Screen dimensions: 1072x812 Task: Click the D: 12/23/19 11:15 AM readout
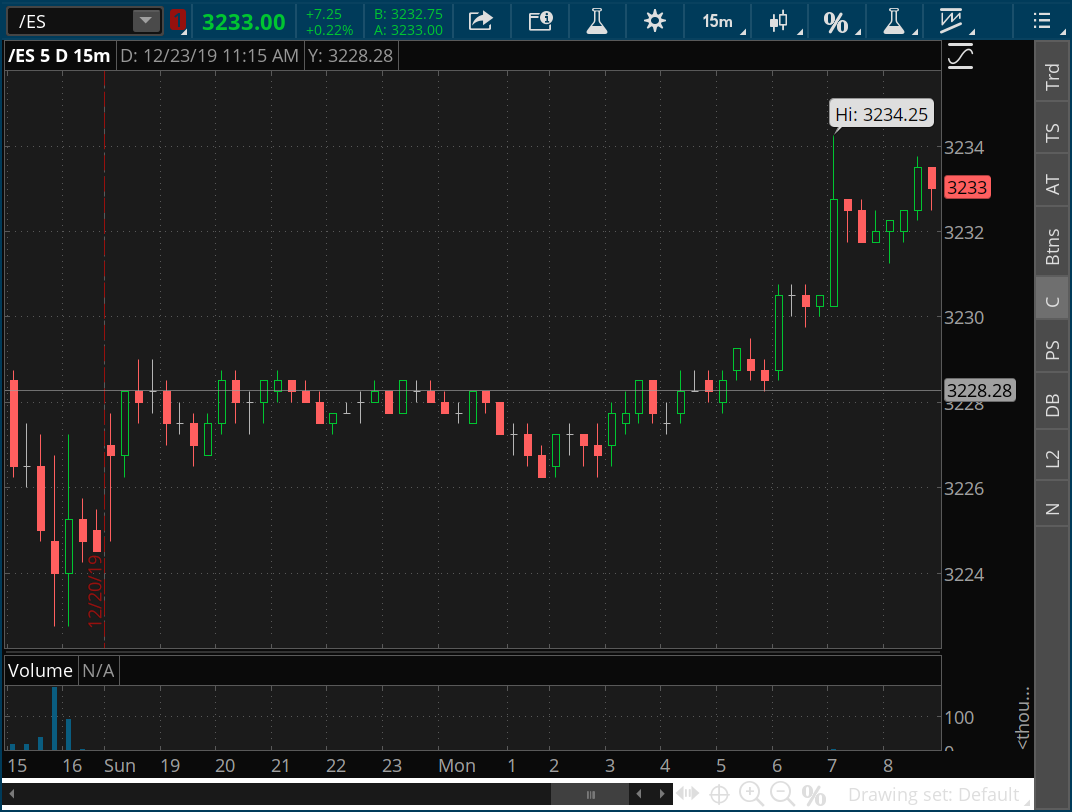click(209, 56)
